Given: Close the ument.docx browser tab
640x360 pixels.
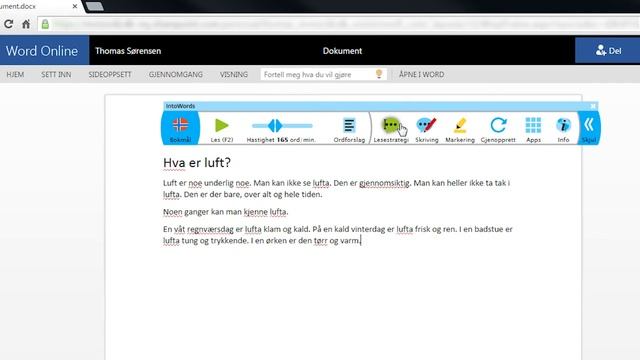Looking at the screenshot, I should (75, 6).
